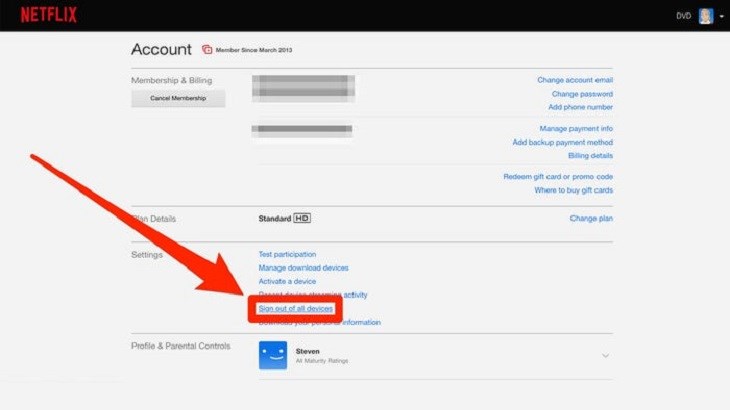730x410 pixels.
Task: Choose Sign out of all devices
Action: pyautogui.click(x=296, y=309)
